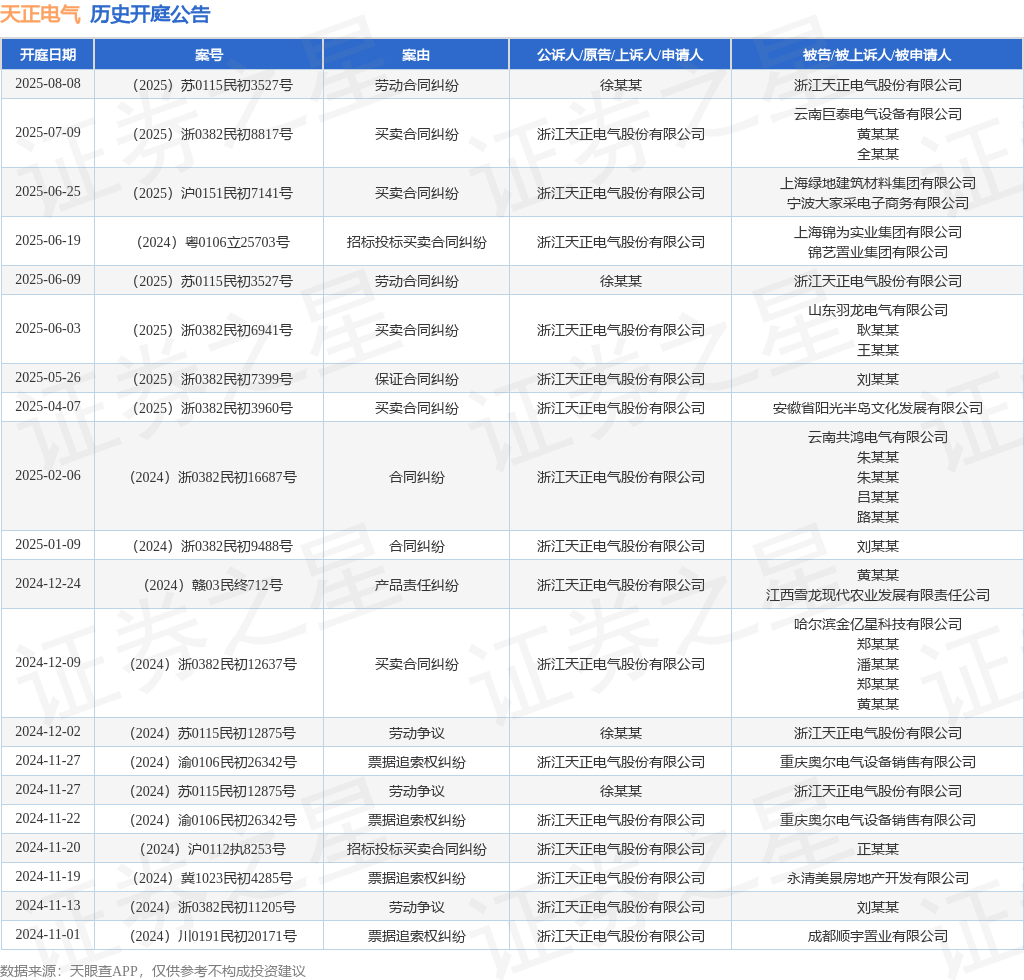Click the date cell 2024-11-19

[x=48, y=877]
